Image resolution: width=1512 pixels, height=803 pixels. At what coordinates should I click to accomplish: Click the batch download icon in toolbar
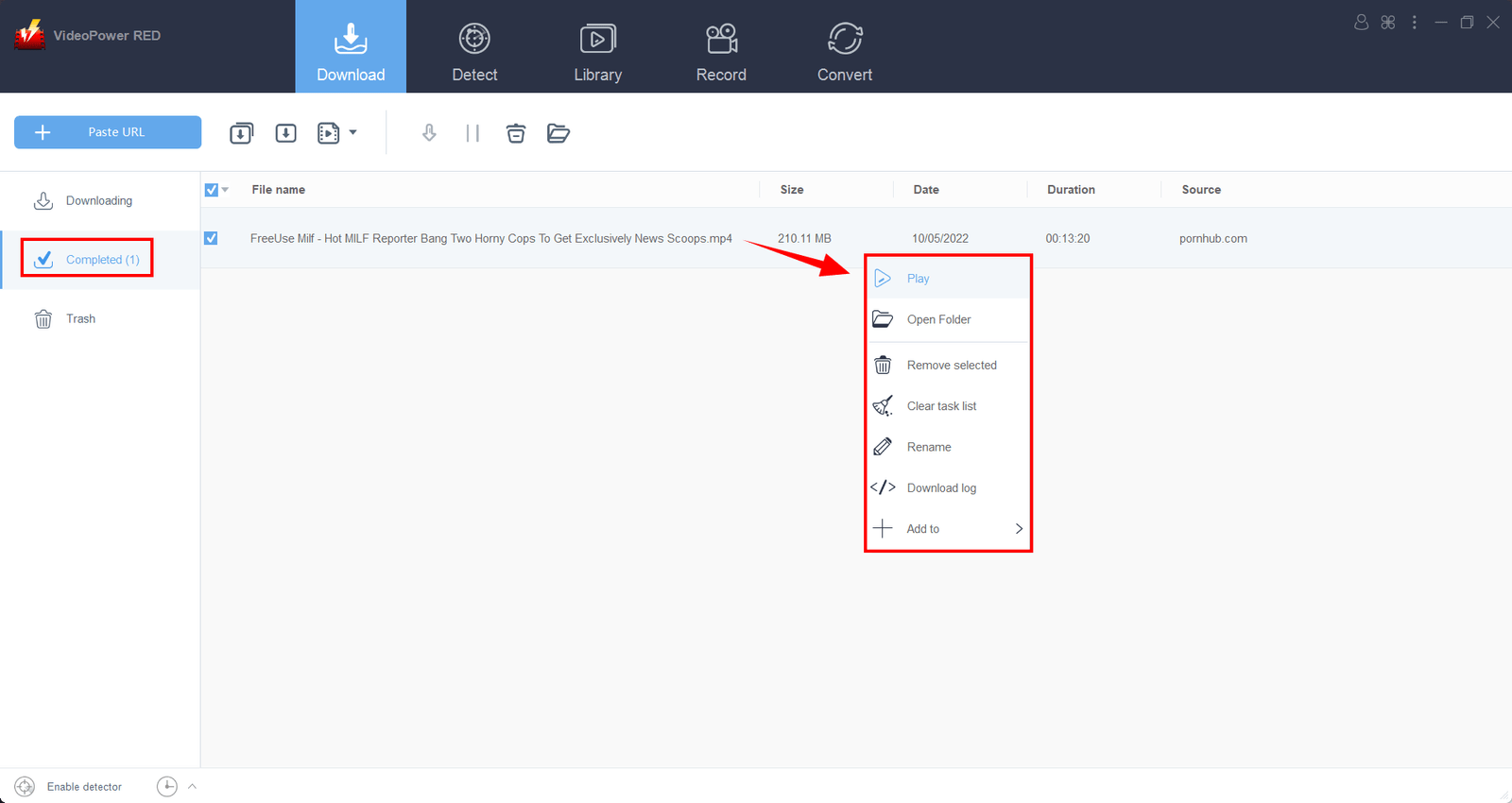pyautogui.click(x=242, y=133)
